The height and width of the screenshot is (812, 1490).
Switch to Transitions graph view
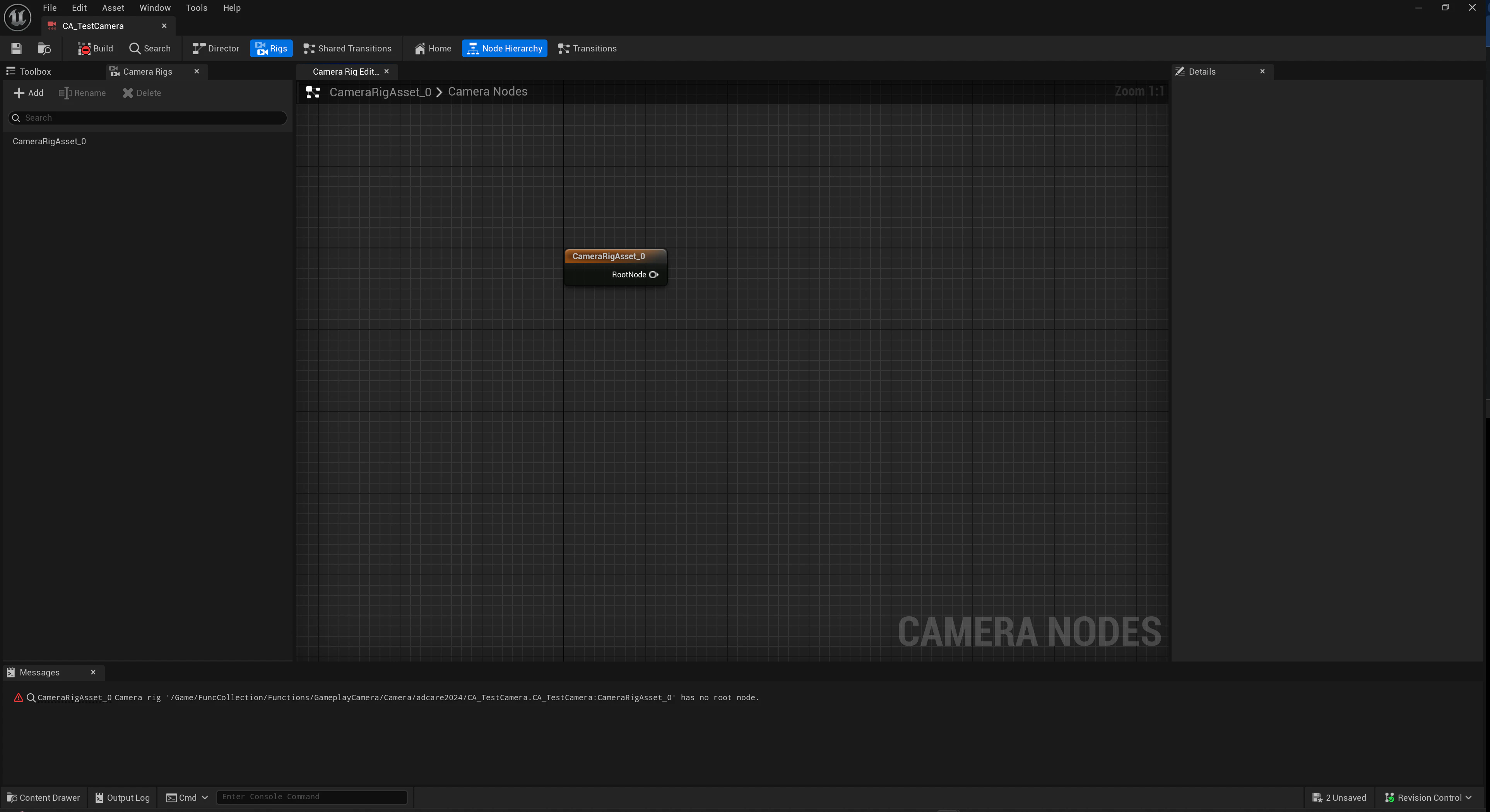coord(587,49)
